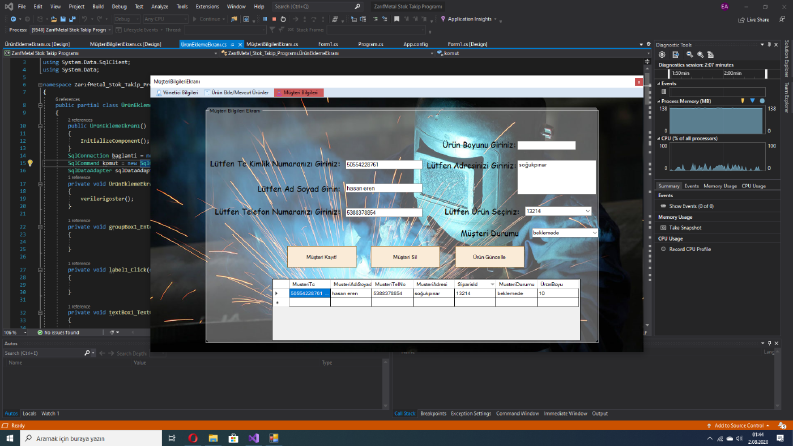Click the Restart debugging circular arrow icon
793x446 pixels.
(283, 19)
